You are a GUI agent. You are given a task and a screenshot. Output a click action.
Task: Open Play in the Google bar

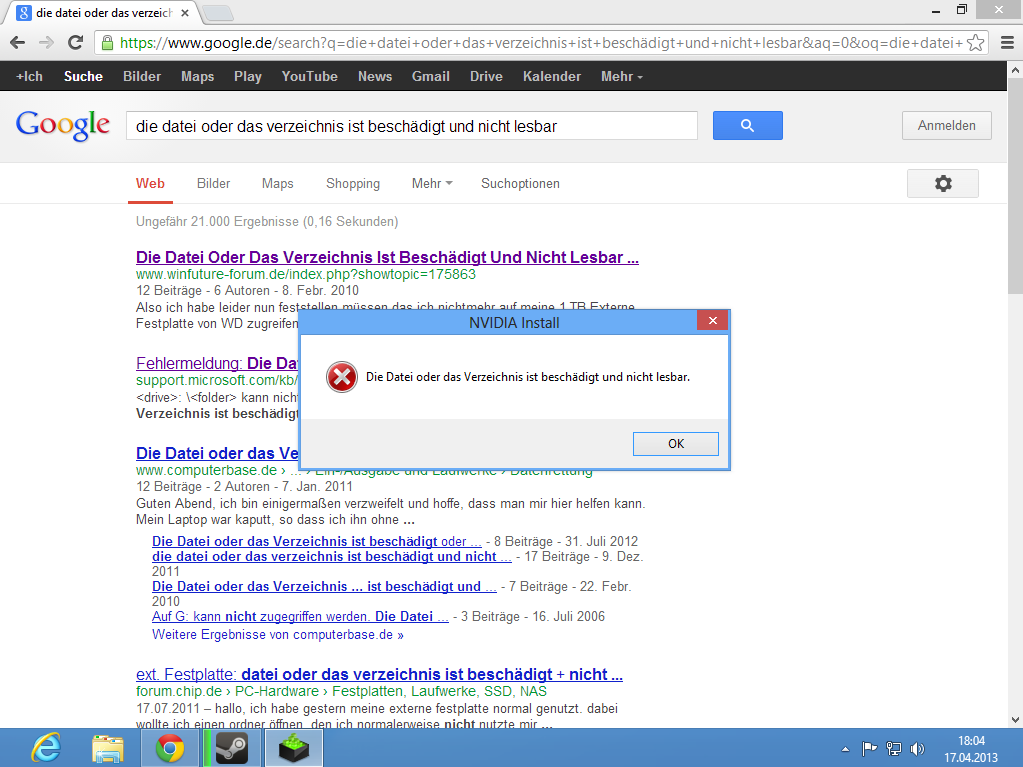[248, 76]
